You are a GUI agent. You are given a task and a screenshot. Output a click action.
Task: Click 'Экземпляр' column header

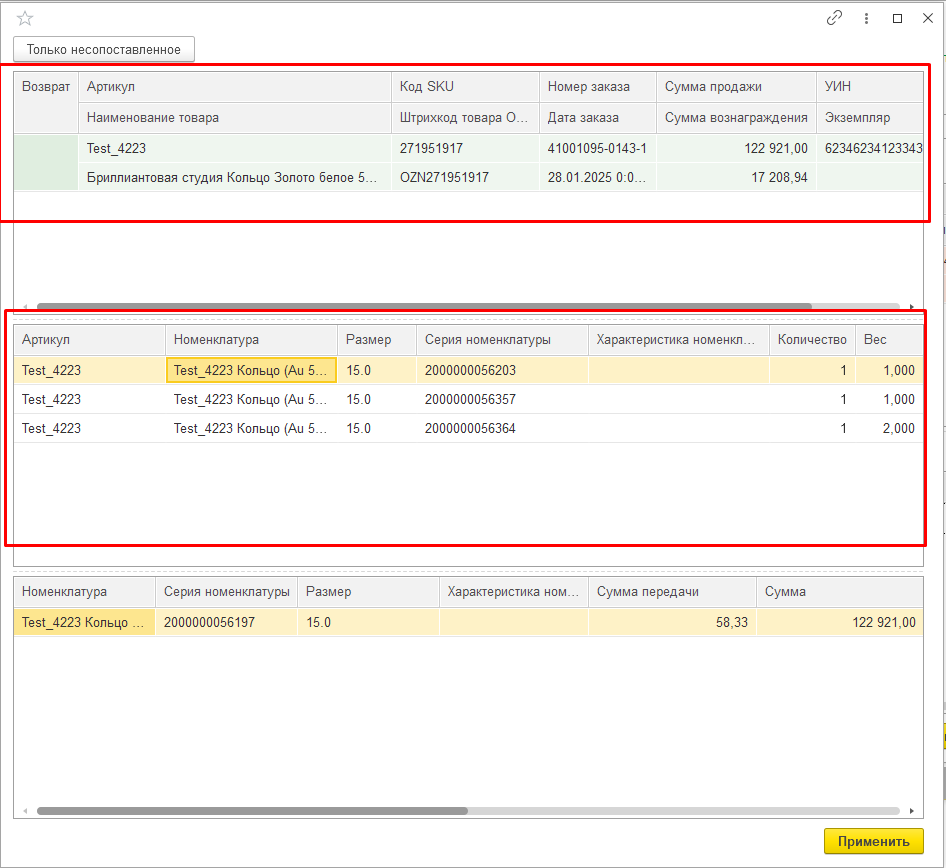pyautogui.click(x=869, y=118)
